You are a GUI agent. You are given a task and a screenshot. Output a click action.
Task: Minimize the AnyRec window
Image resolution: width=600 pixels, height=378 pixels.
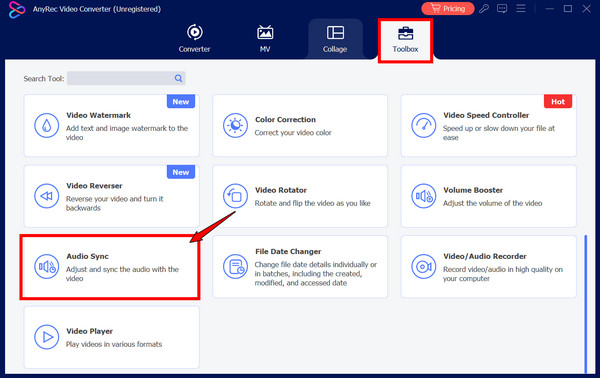549,8
